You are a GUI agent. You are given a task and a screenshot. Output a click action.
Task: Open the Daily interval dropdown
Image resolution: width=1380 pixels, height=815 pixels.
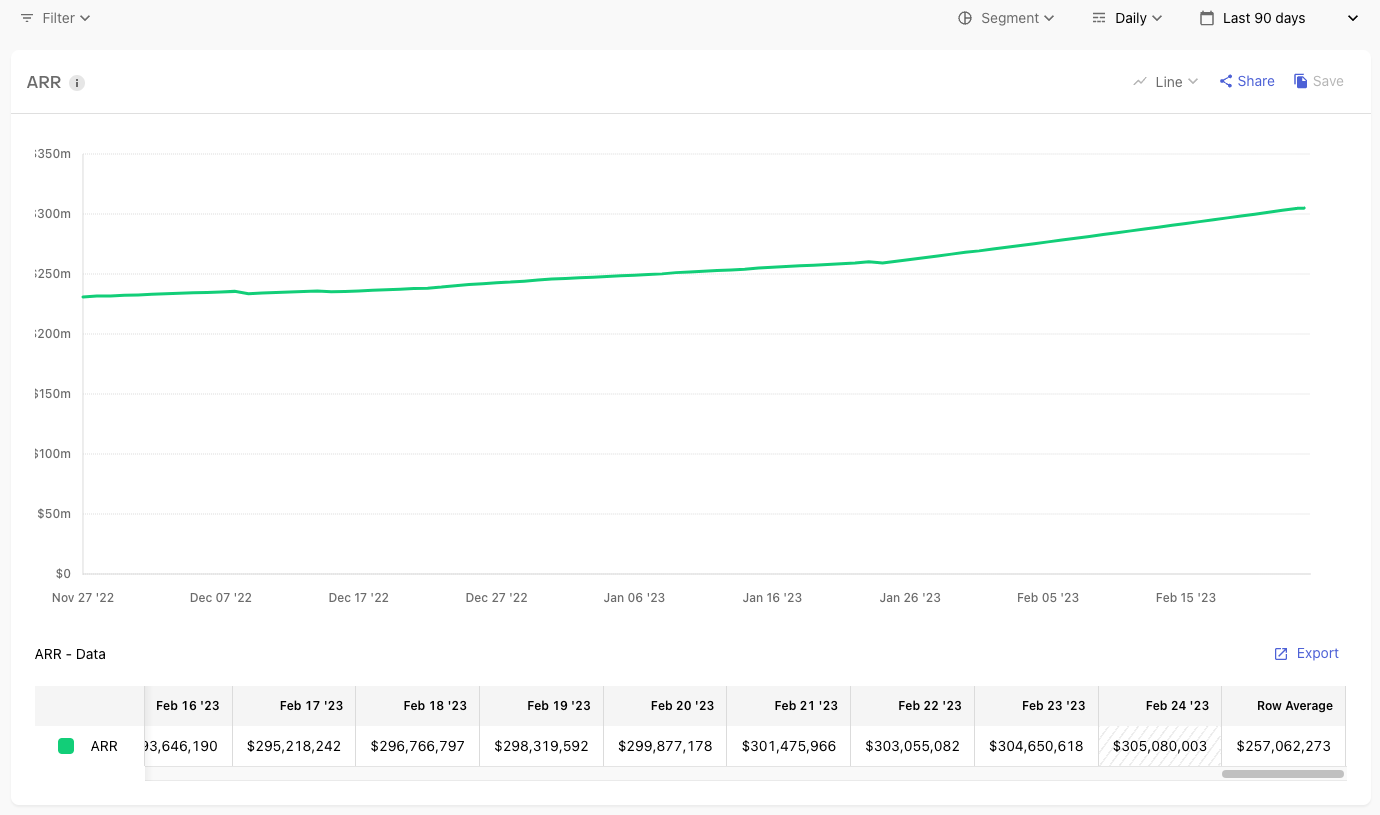pos(1127,18)
